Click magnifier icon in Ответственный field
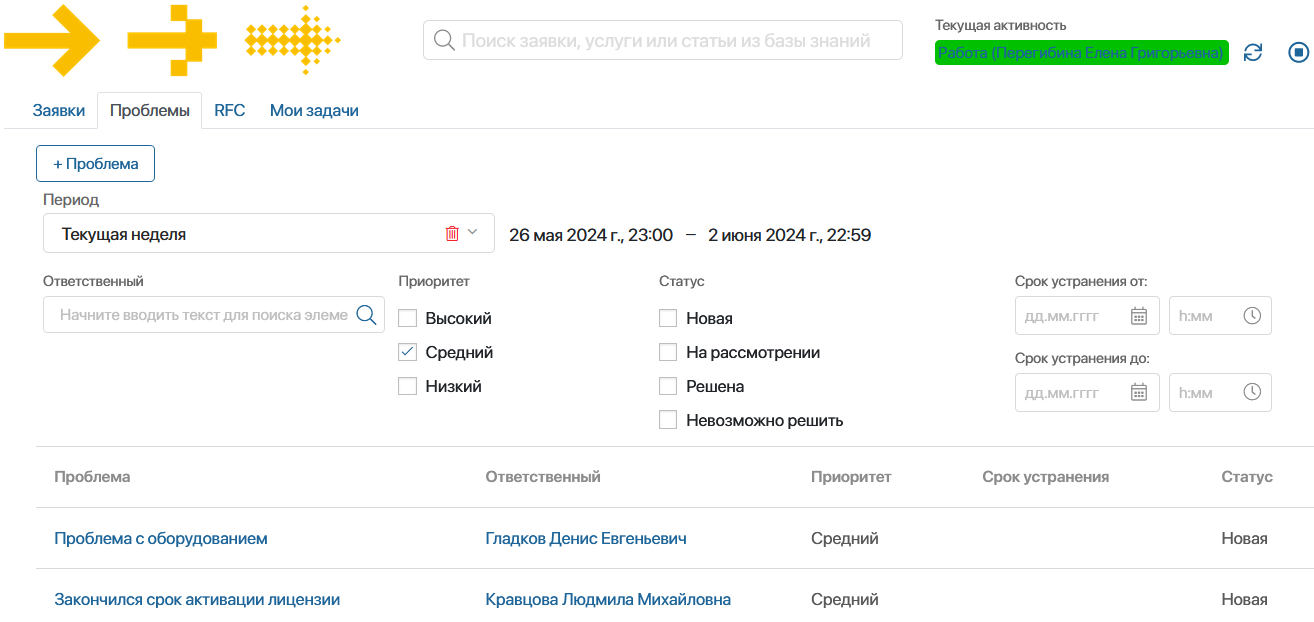 367,314
